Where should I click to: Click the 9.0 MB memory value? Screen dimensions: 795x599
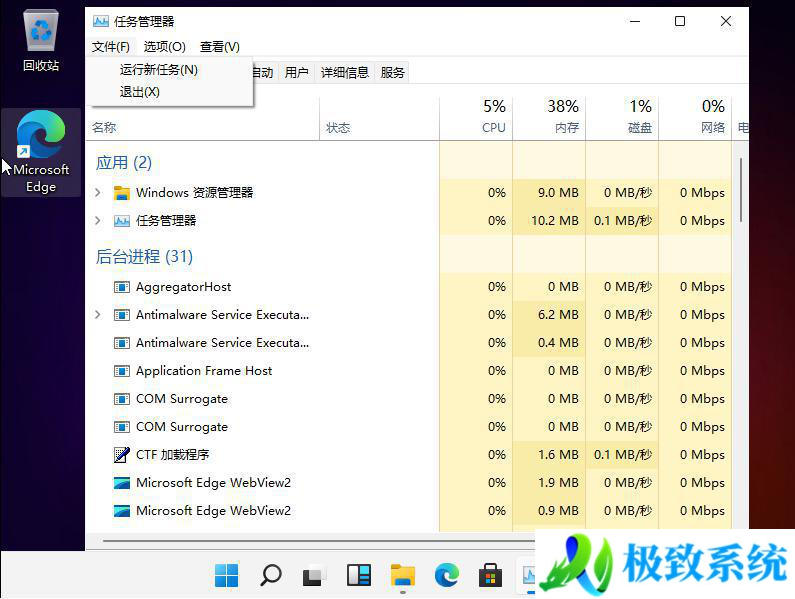point(558,193)
